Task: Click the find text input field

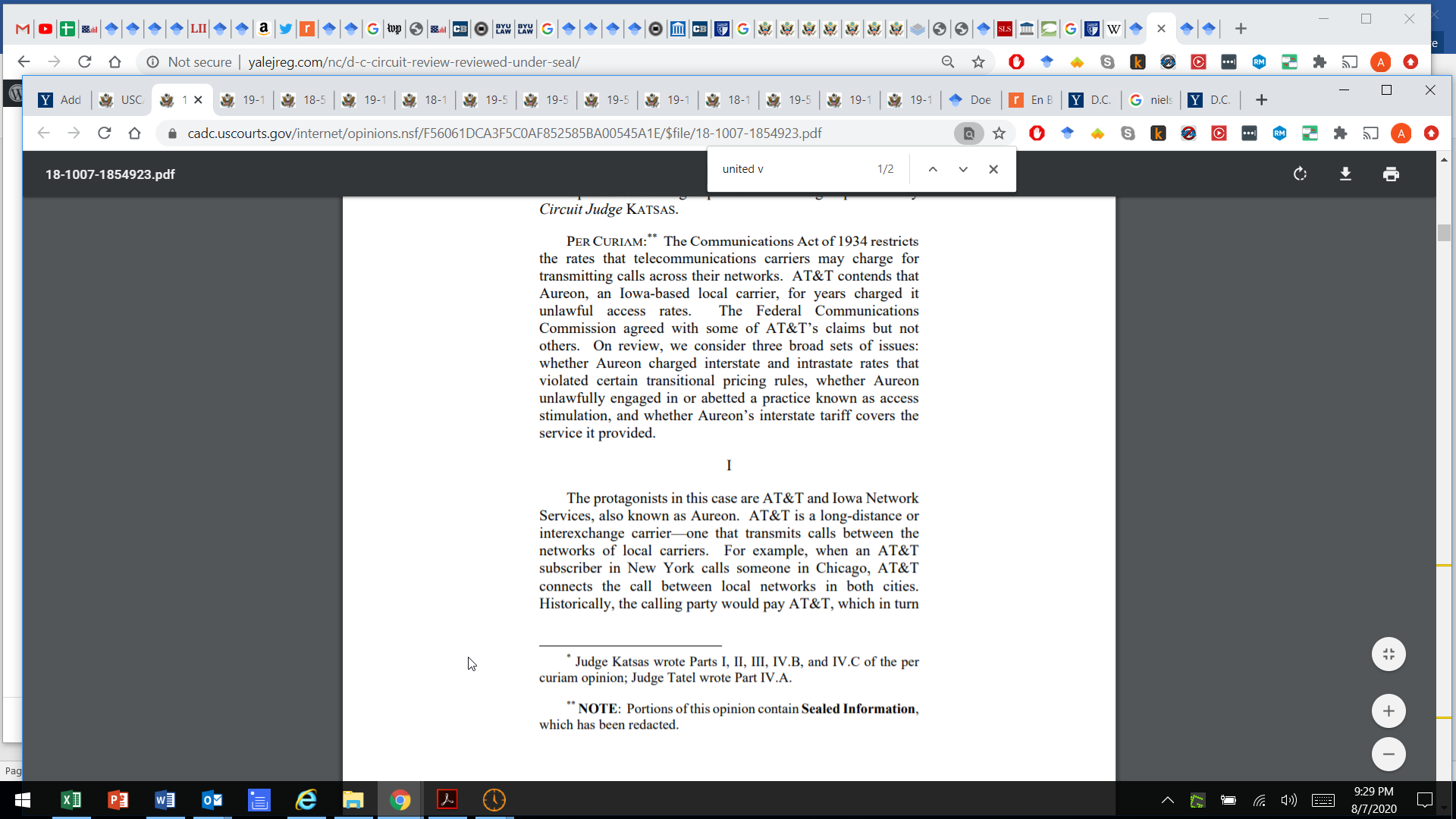Action: [x=792, y=169]
